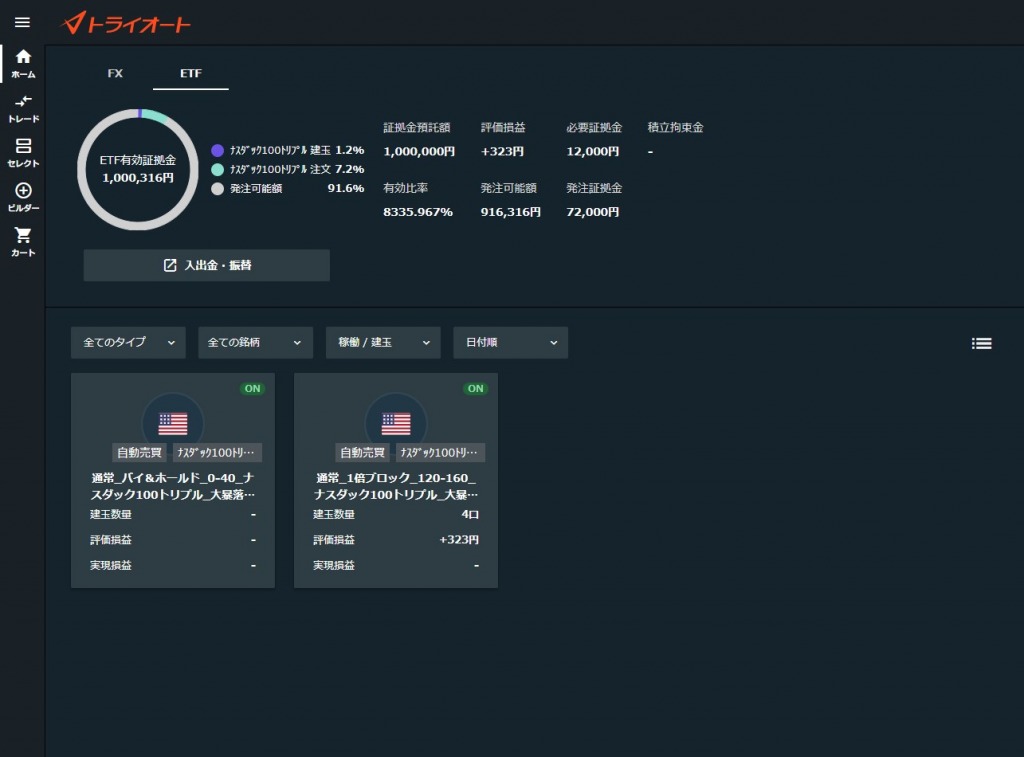Open the バイ&ホールド_0-40 strategy card
This screenshot has height=757, width=1024.
click(x=172, y=485)
